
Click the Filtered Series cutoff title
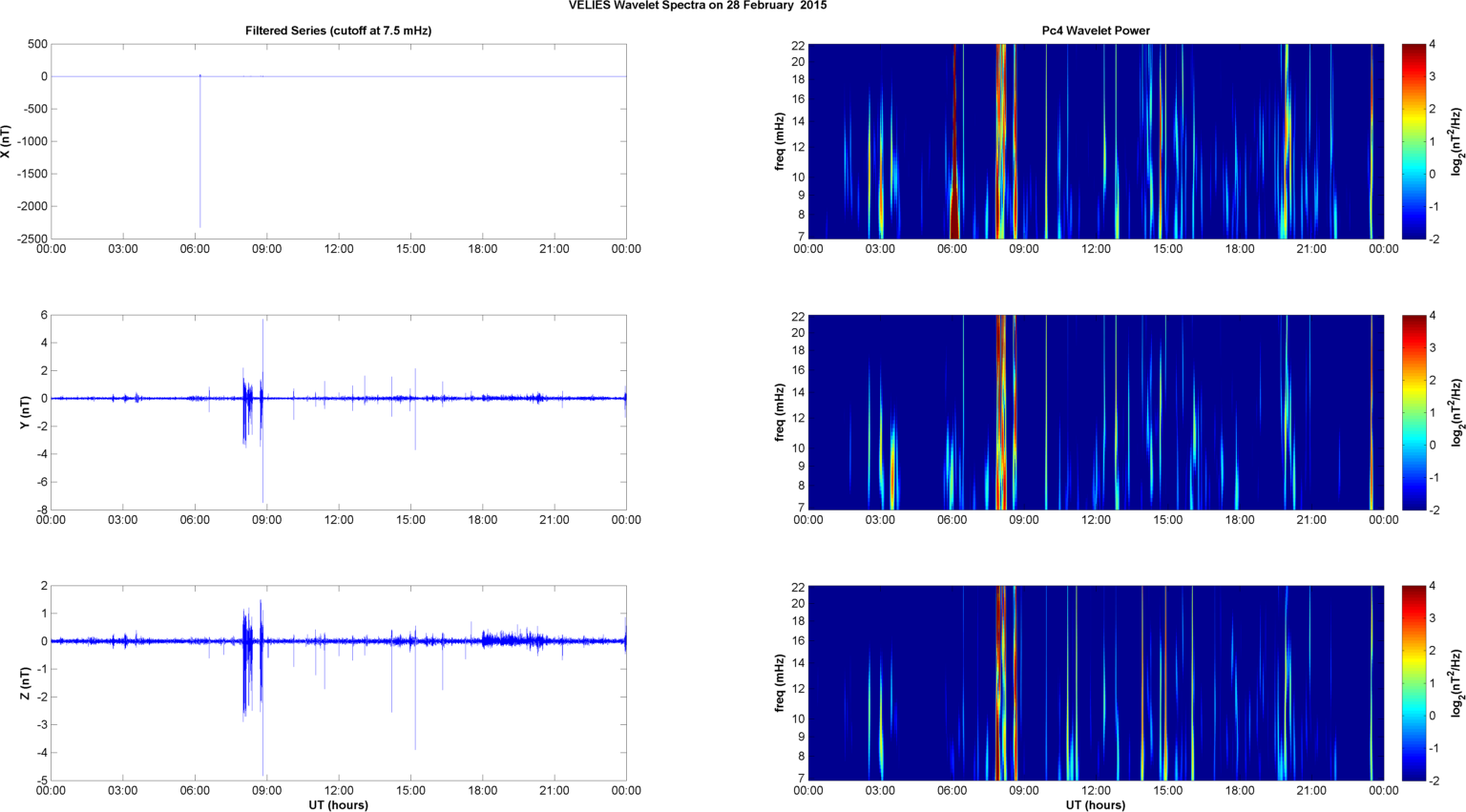pos(338,31)
